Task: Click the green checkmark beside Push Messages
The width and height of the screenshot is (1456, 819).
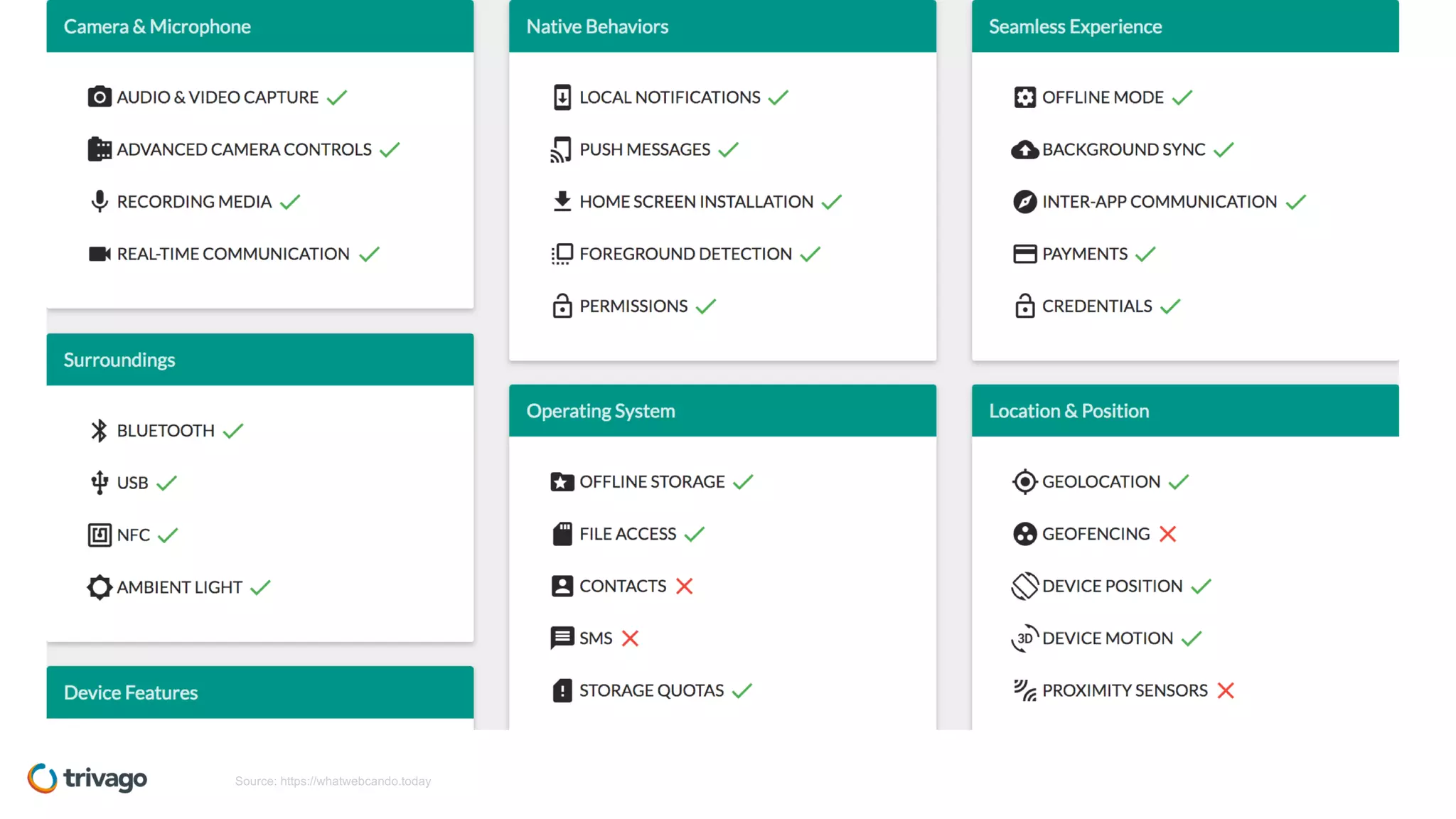Action: pos(729,149)
